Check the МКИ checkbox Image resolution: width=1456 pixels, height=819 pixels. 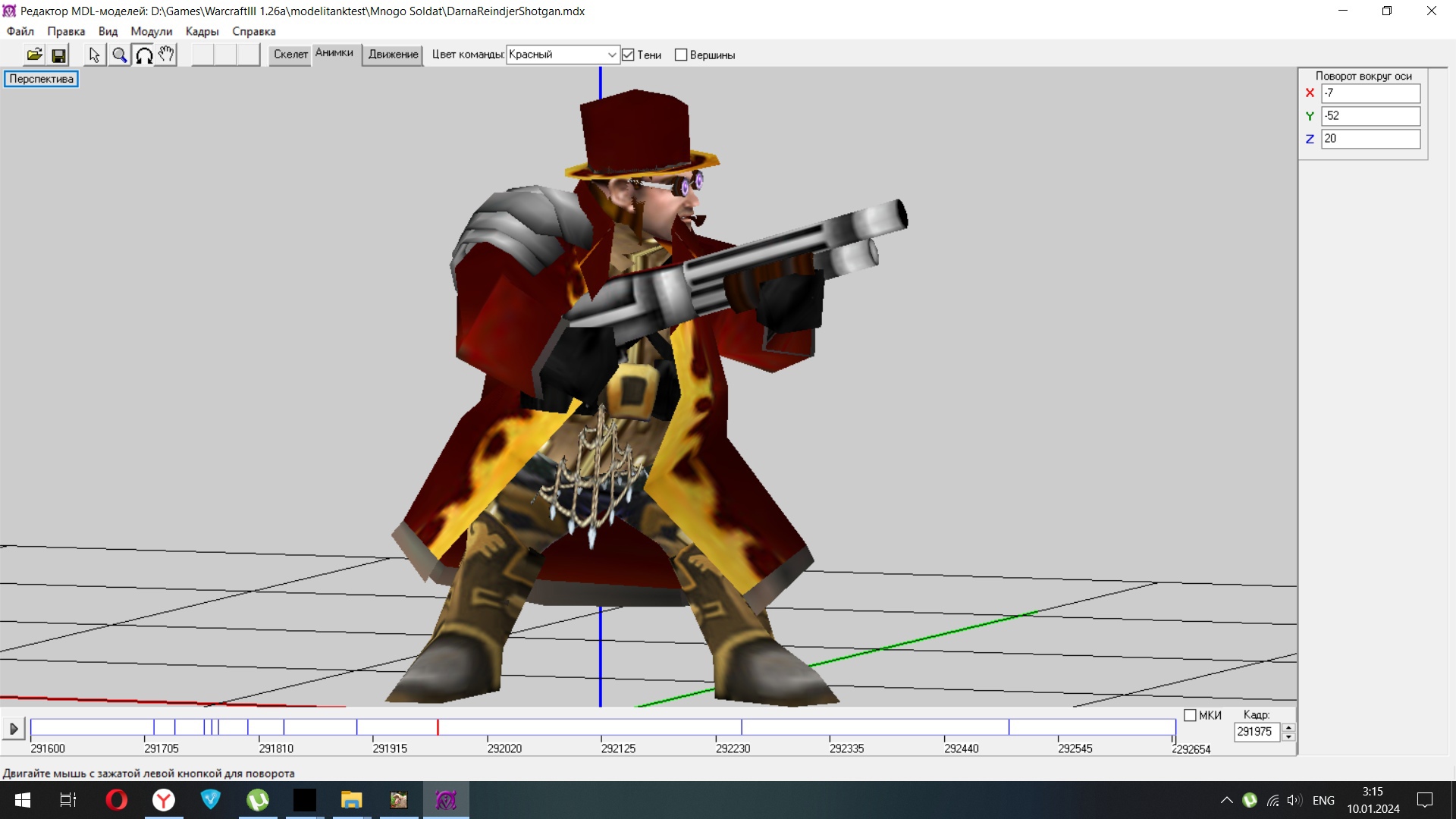tap(1190, 715)
